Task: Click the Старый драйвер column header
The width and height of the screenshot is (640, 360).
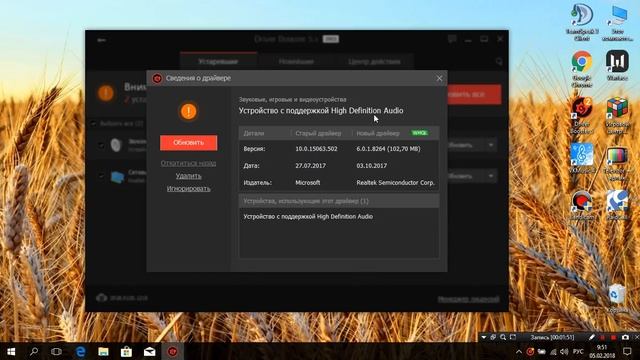Action: pyautogui.click(x=318, y=133)
